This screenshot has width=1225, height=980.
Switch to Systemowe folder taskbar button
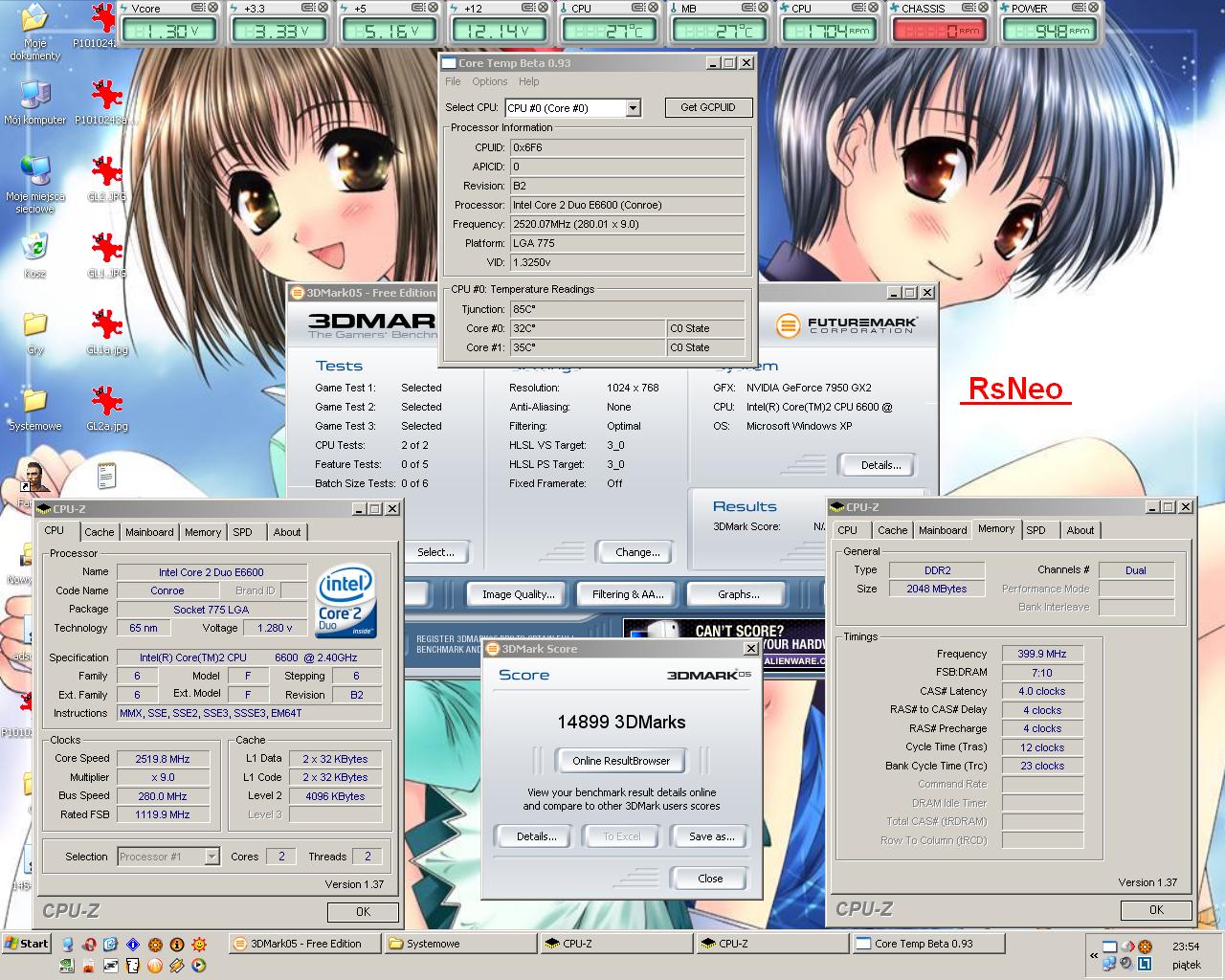pos(460,944)
